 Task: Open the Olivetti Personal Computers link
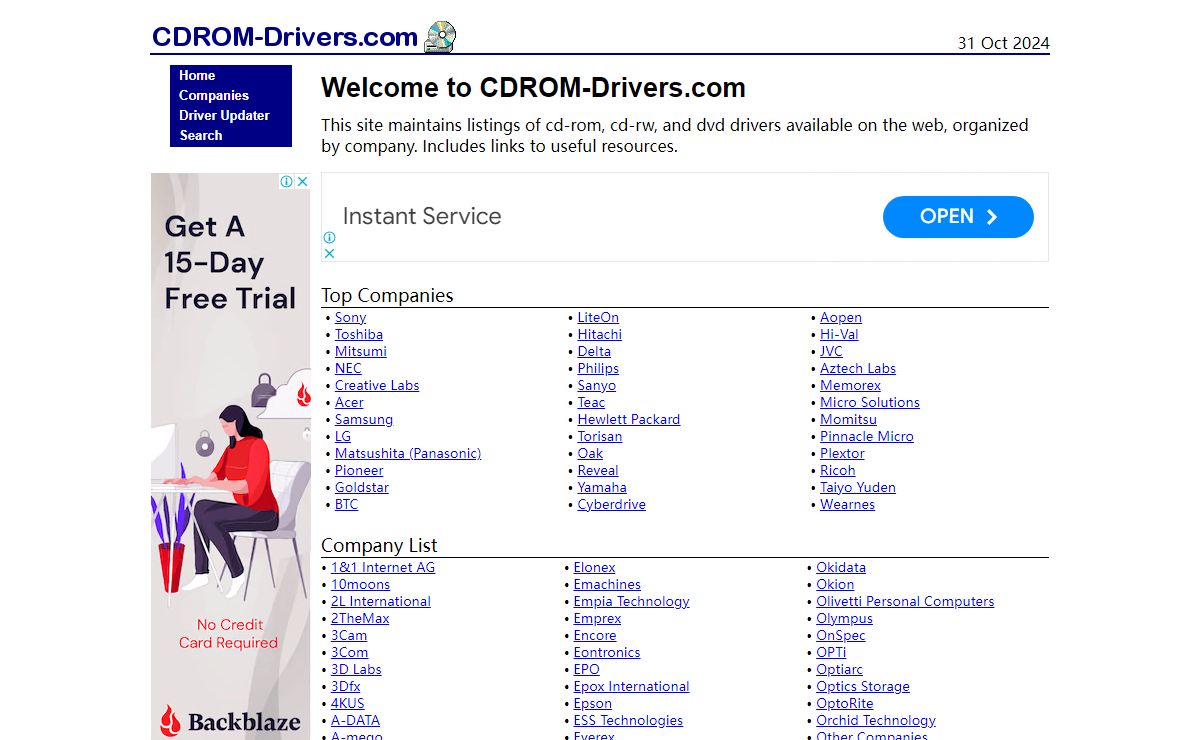[x=905, y=601]
